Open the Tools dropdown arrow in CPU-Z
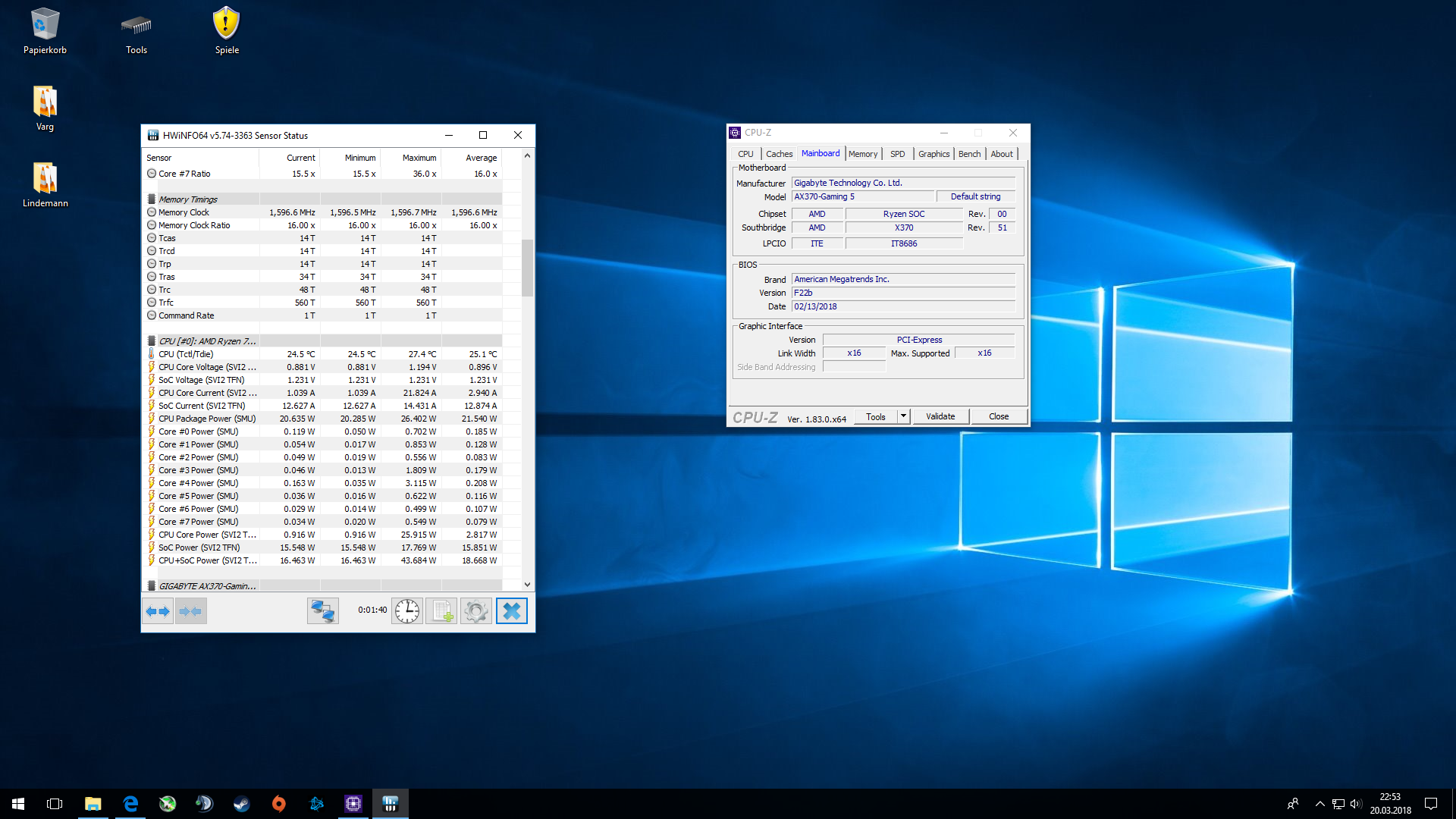Screen dimensions: 1456x819 [903, 416]
